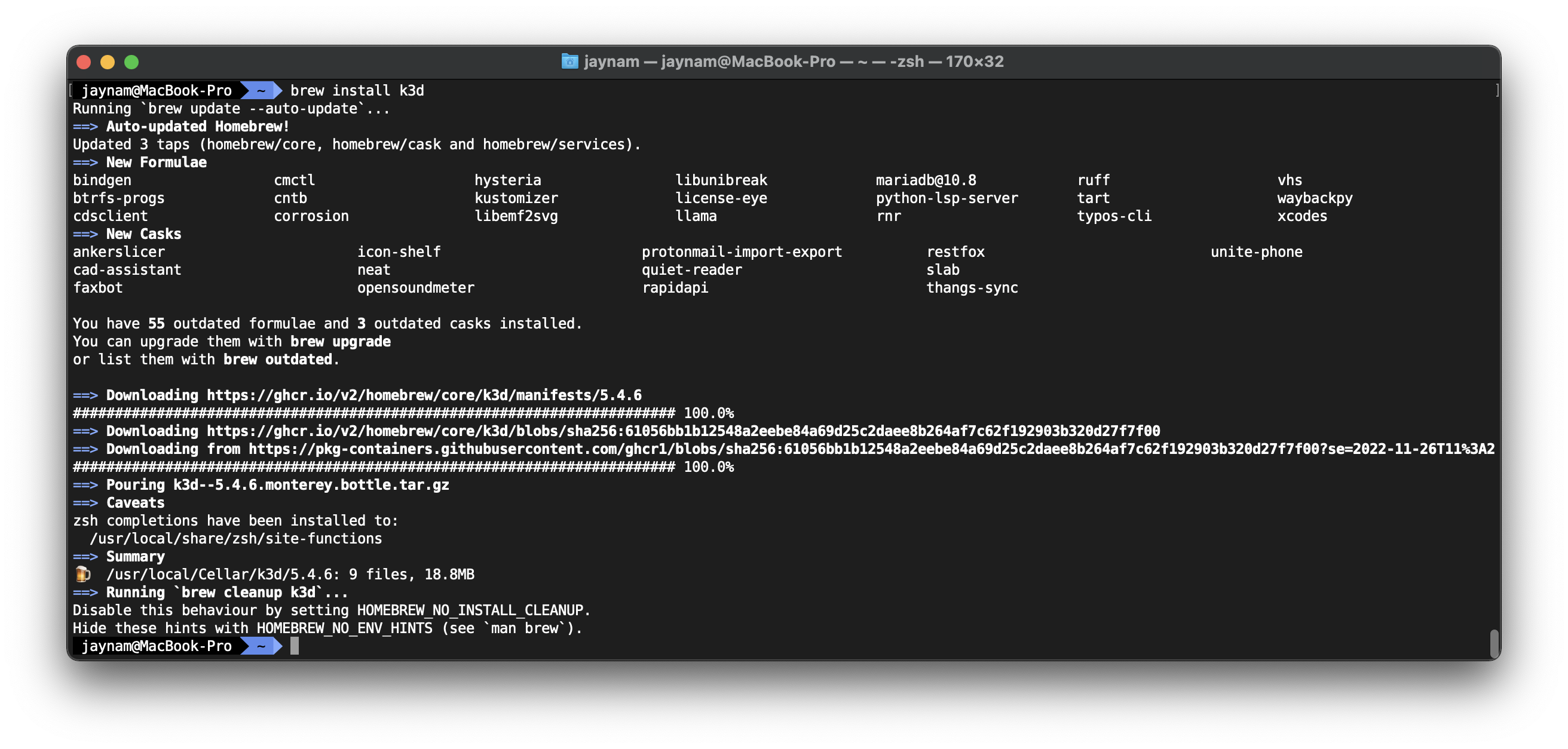Select formula name 'mariadb@10.8'
The width and height of the screenshot is (1568, 749).
pos(926,180)
